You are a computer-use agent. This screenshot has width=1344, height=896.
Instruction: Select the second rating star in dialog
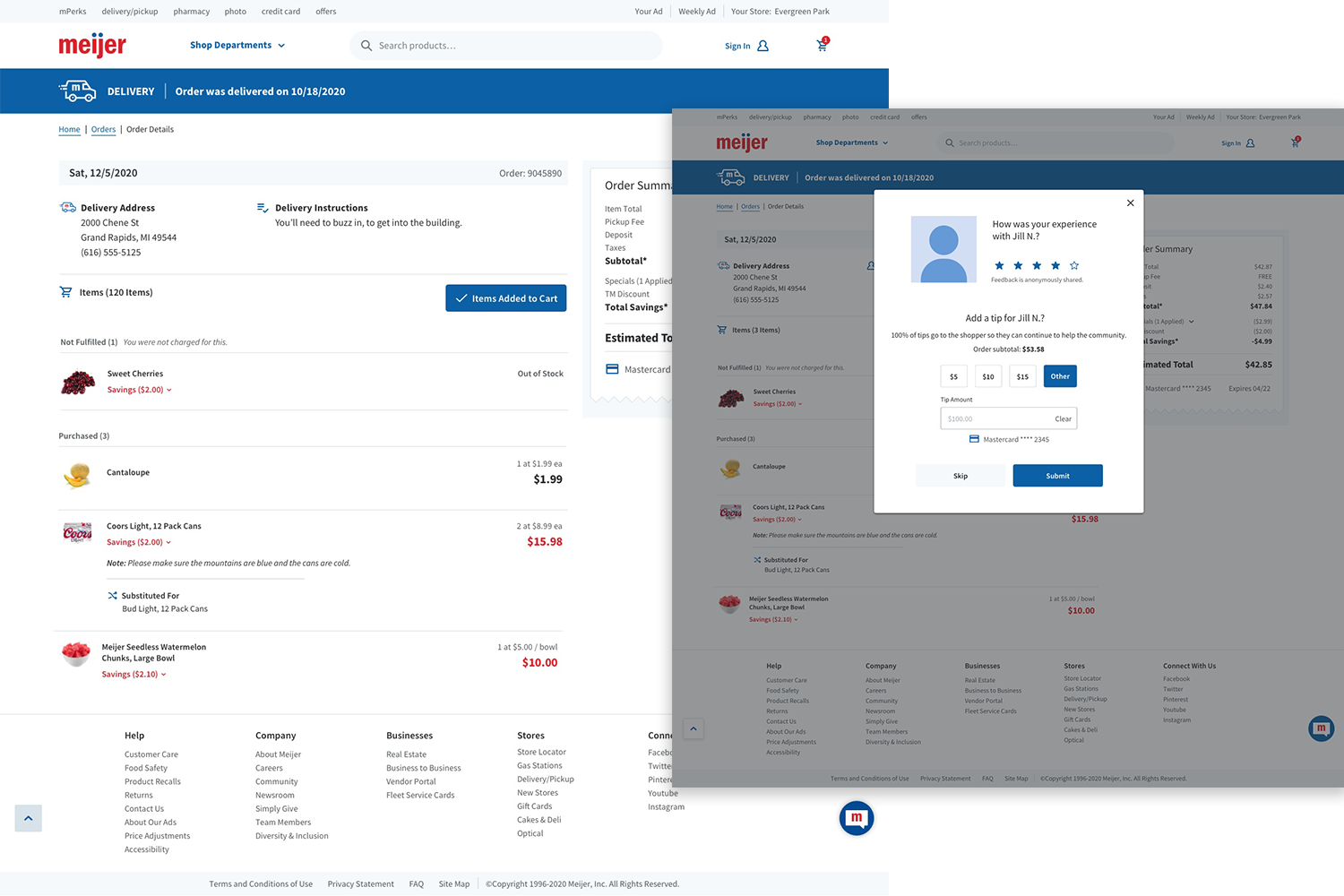1018,265
